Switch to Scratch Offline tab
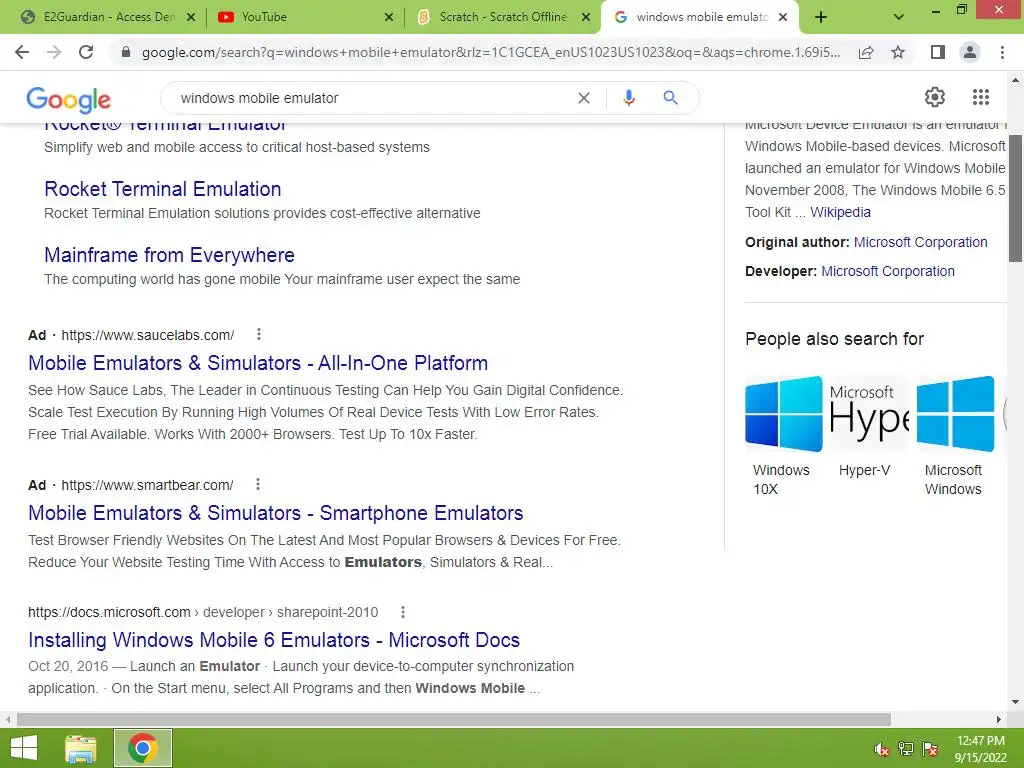 point(503,17)
